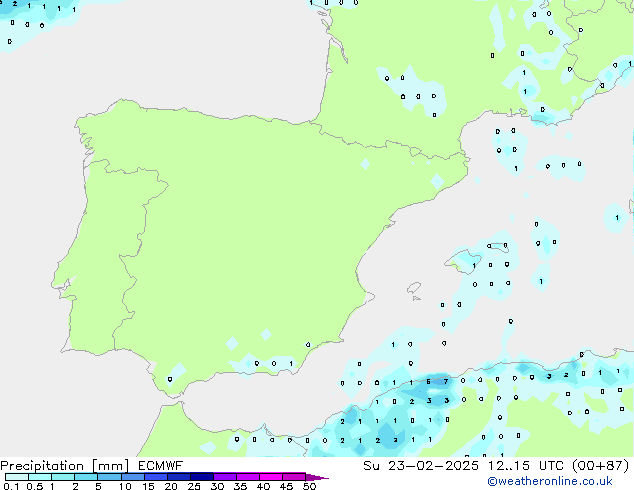The width and height of the screenshot is (634, 490).
Task: Click the Menorca island outline
Action: [x=497, y=247]
